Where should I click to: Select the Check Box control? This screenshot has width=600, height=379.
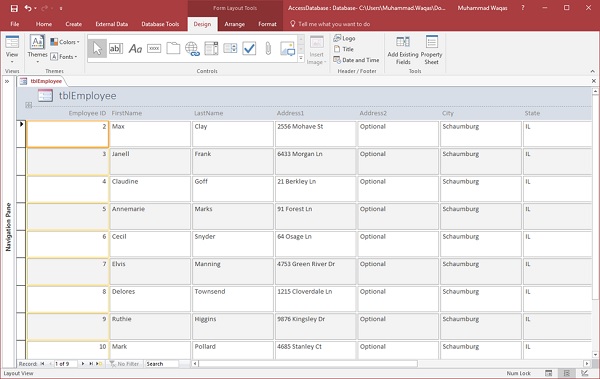[x=249, y=49]
